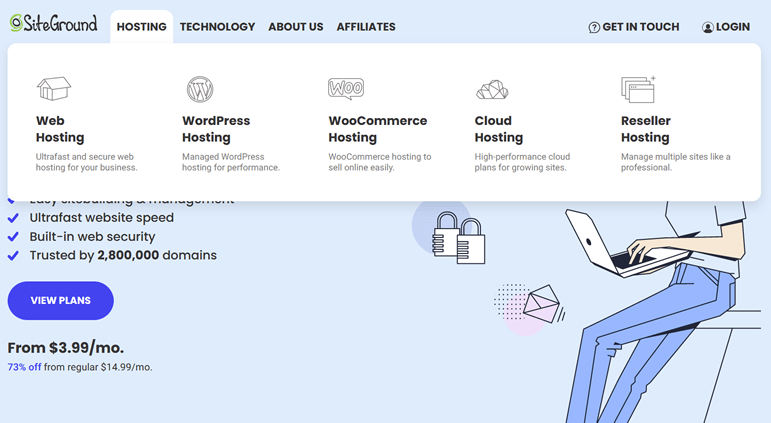771x423 pixels.
Task: Open the Web Hosting house icon
Action: 54,89
